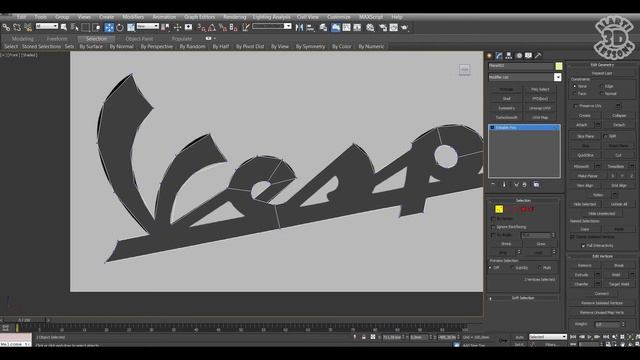Open the Hierarchy command panel tab
This screenshot has width=640, height=360.
pos(509,56)
